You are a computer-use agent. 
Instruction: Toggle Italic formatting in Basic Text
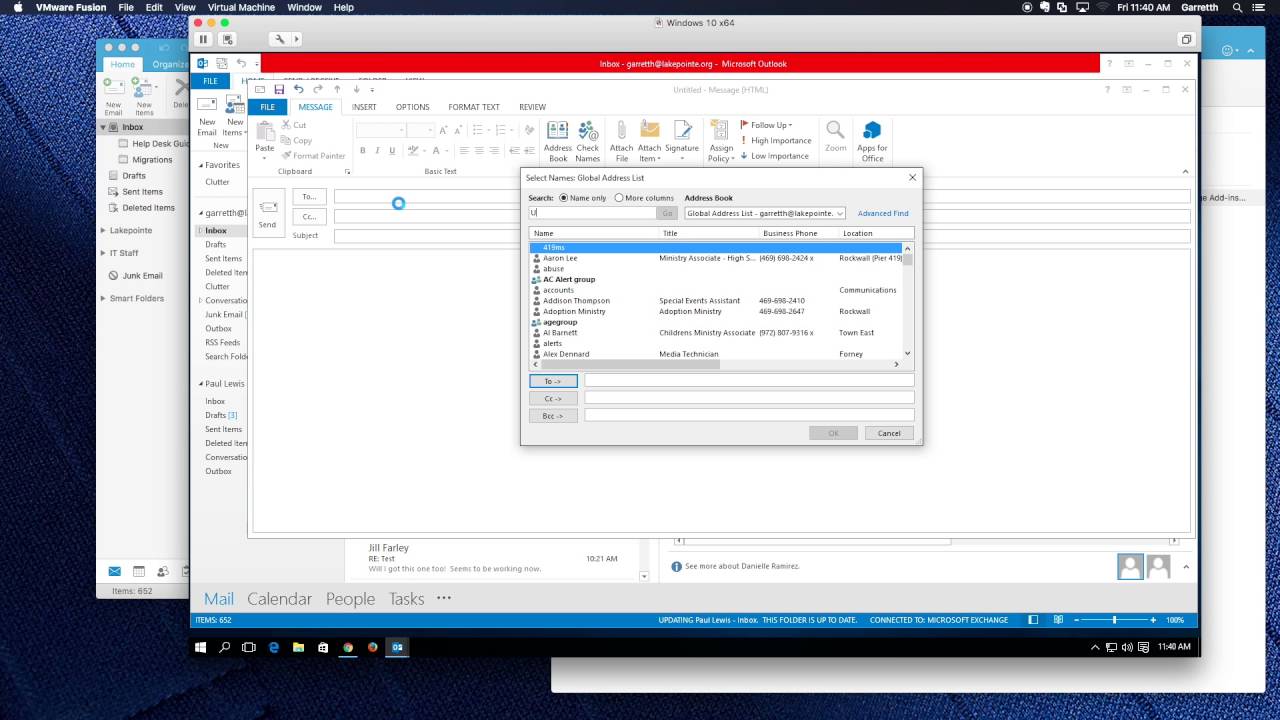[377, 151]
